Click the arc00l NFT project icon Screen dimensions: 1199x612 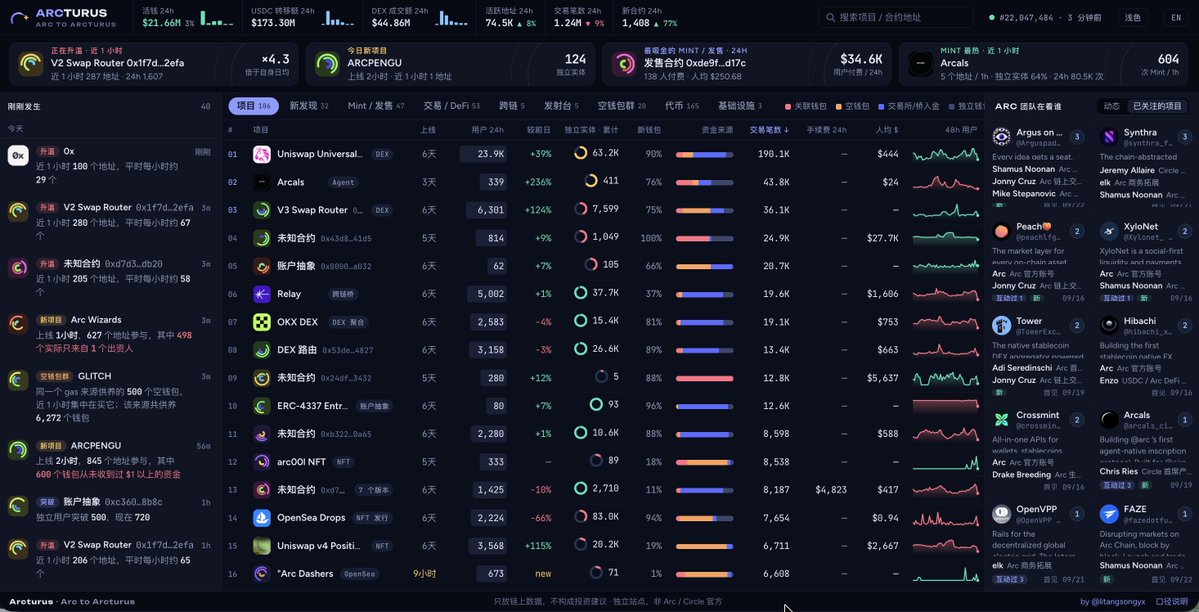[x=262, y=462]
